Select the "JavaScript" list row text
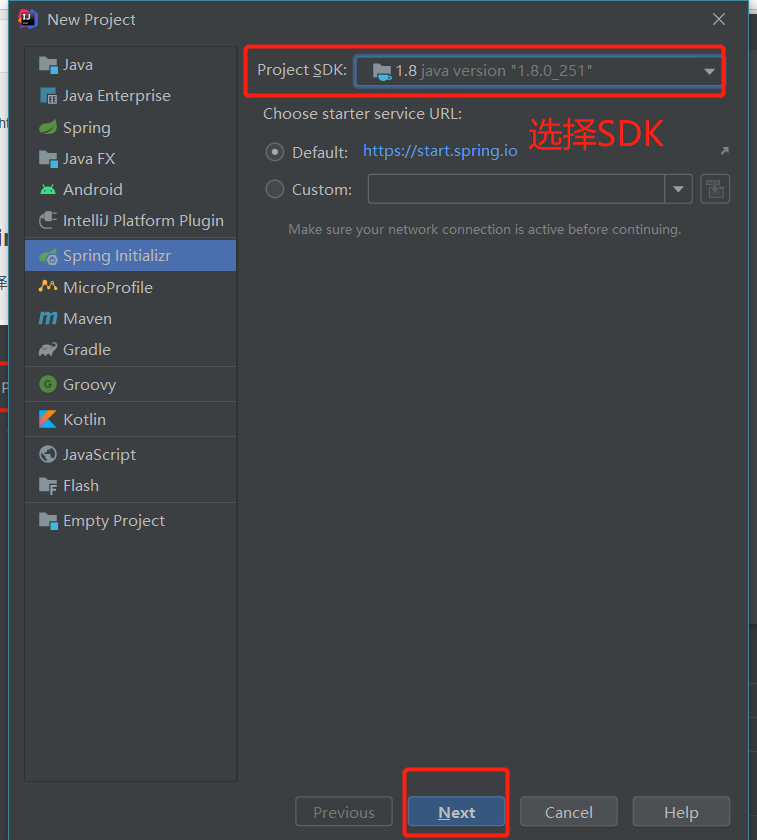The image size is (757, 840). (100, 455)
